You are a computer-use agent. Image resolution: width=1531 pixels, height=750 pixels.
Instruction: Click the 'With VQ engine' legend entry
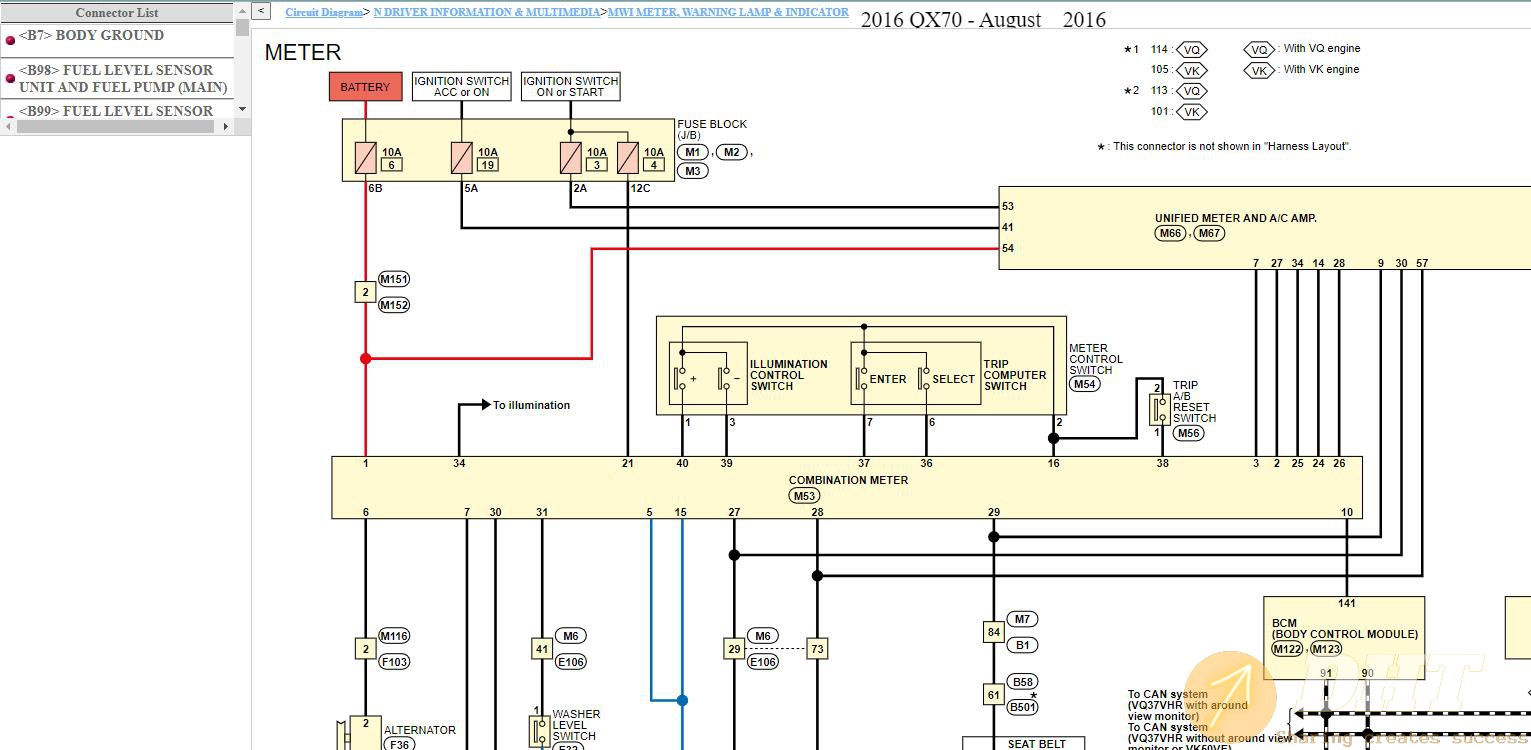[x=1302, y=49]
